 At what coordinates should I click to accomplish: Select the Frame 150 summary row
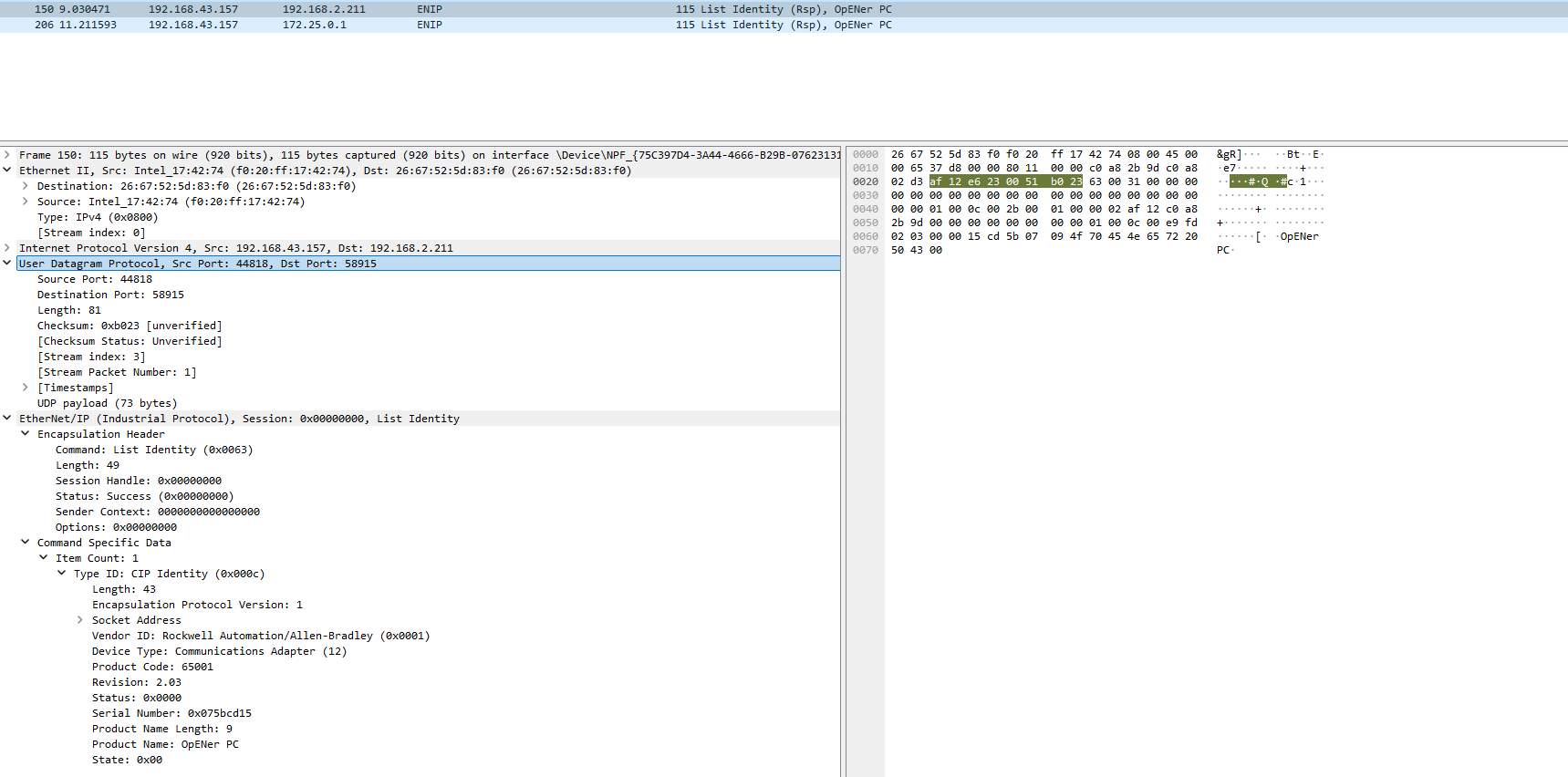(429, 155)
